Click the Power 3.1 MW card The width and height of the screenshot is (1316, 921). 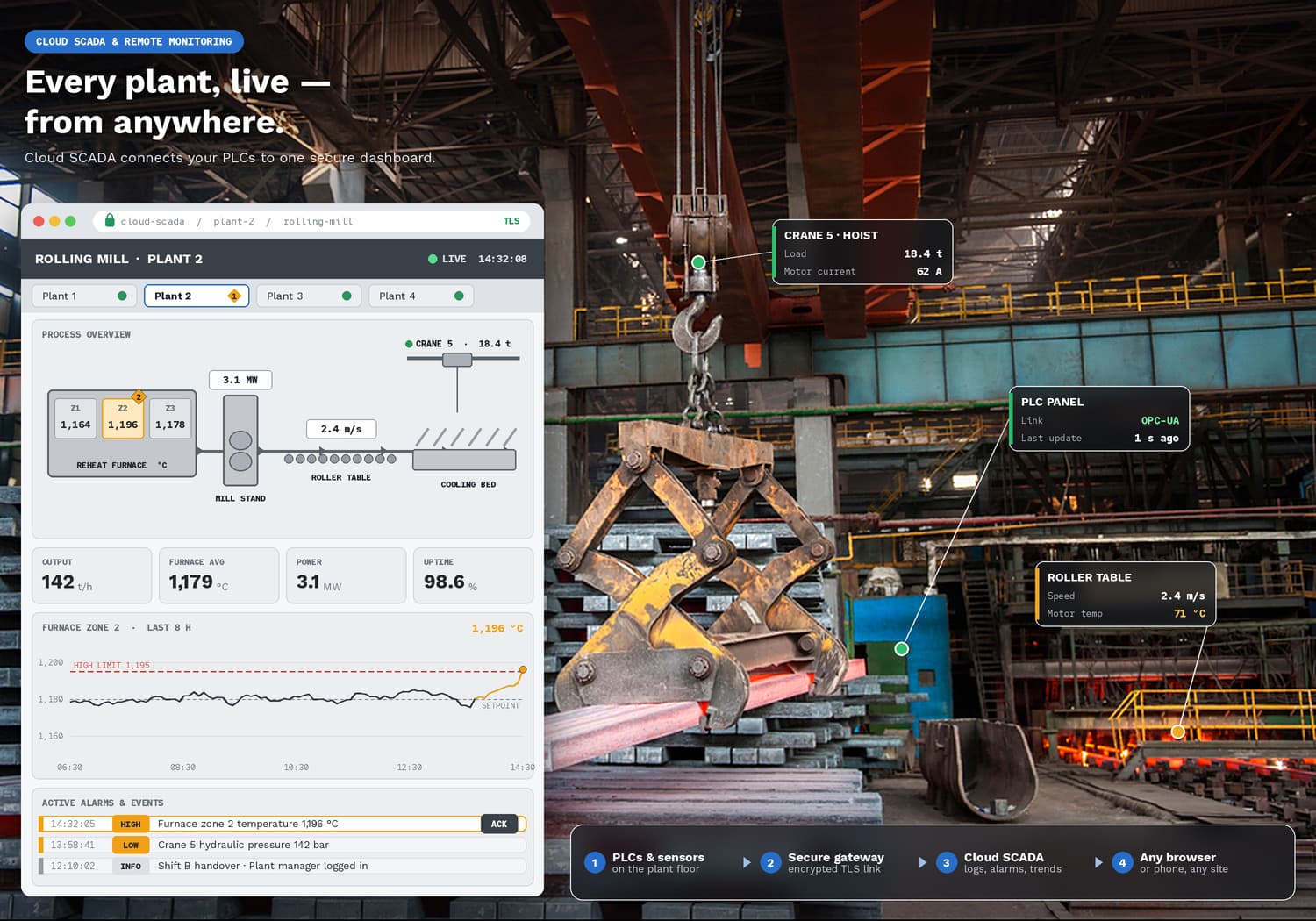coord(346,575)
